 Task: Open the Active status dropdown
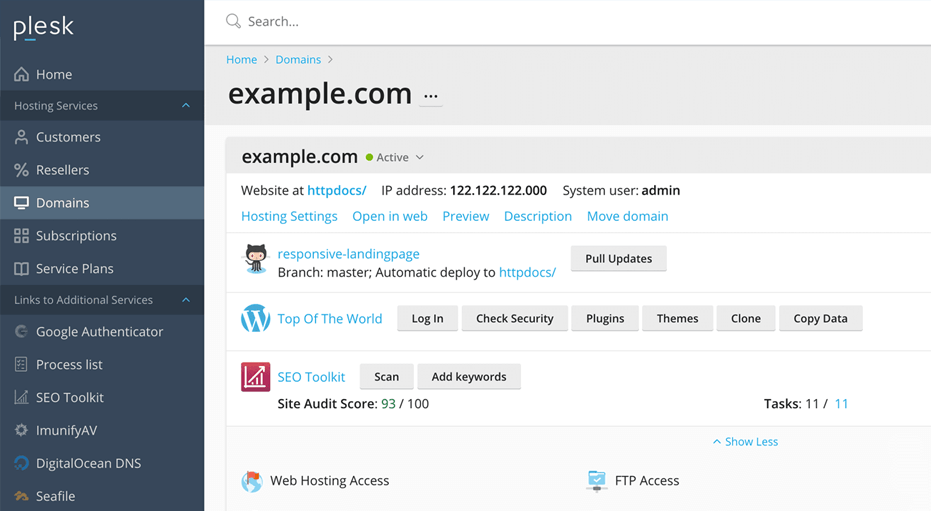(x=419, y=158)
